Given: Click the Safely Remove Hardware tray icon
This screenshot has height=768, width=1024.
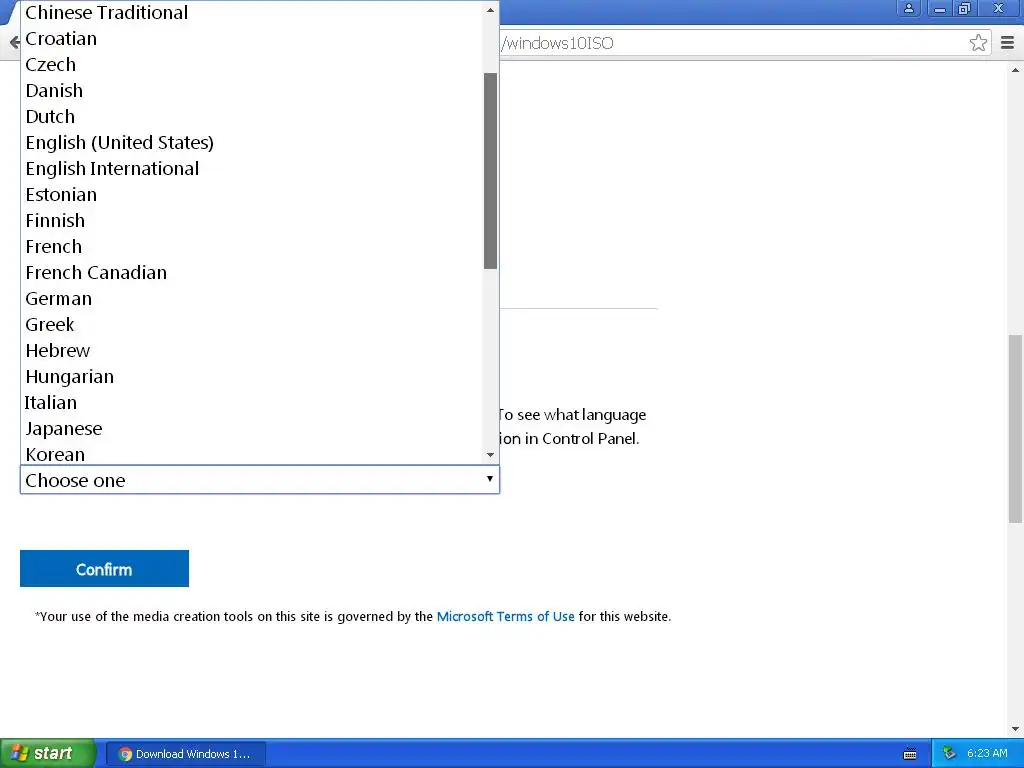Looking at the screenshot, I should point(950,754).
